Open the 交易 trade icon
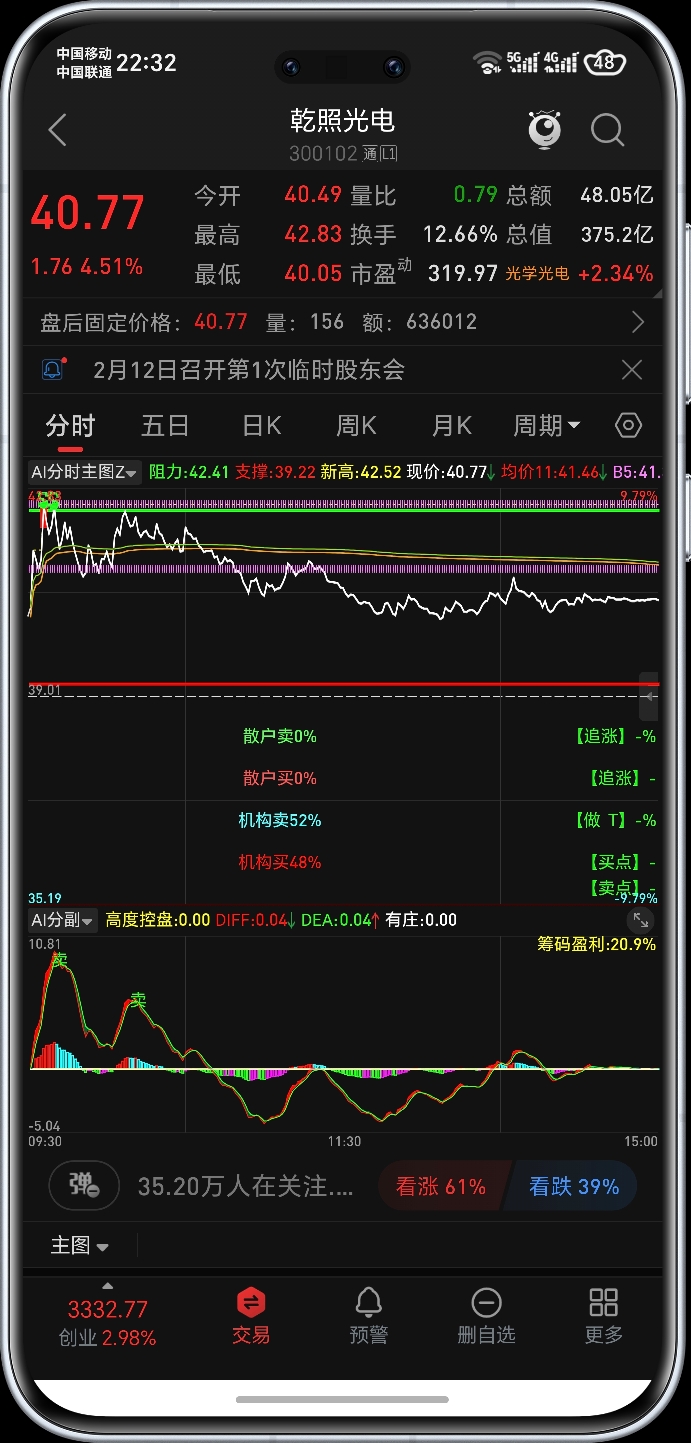 pos(251,1316)
